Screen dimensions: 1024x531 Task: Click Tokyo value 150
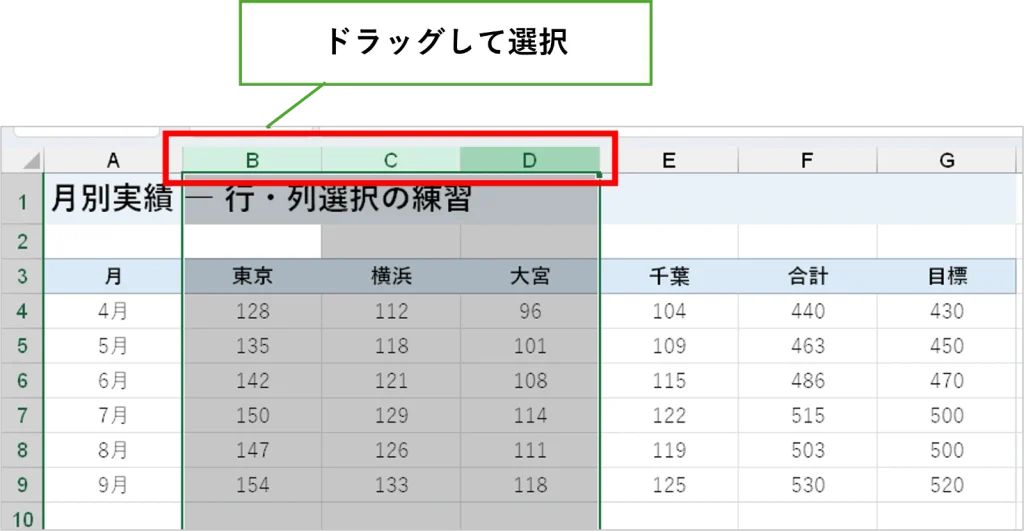252,415
